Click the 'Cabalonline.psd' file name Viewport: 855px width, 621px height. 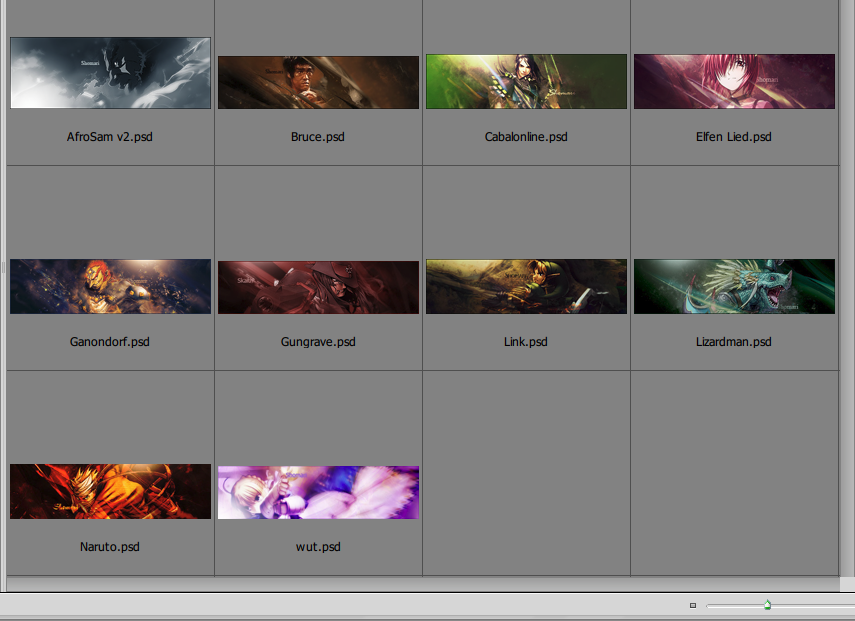[526, 137]
